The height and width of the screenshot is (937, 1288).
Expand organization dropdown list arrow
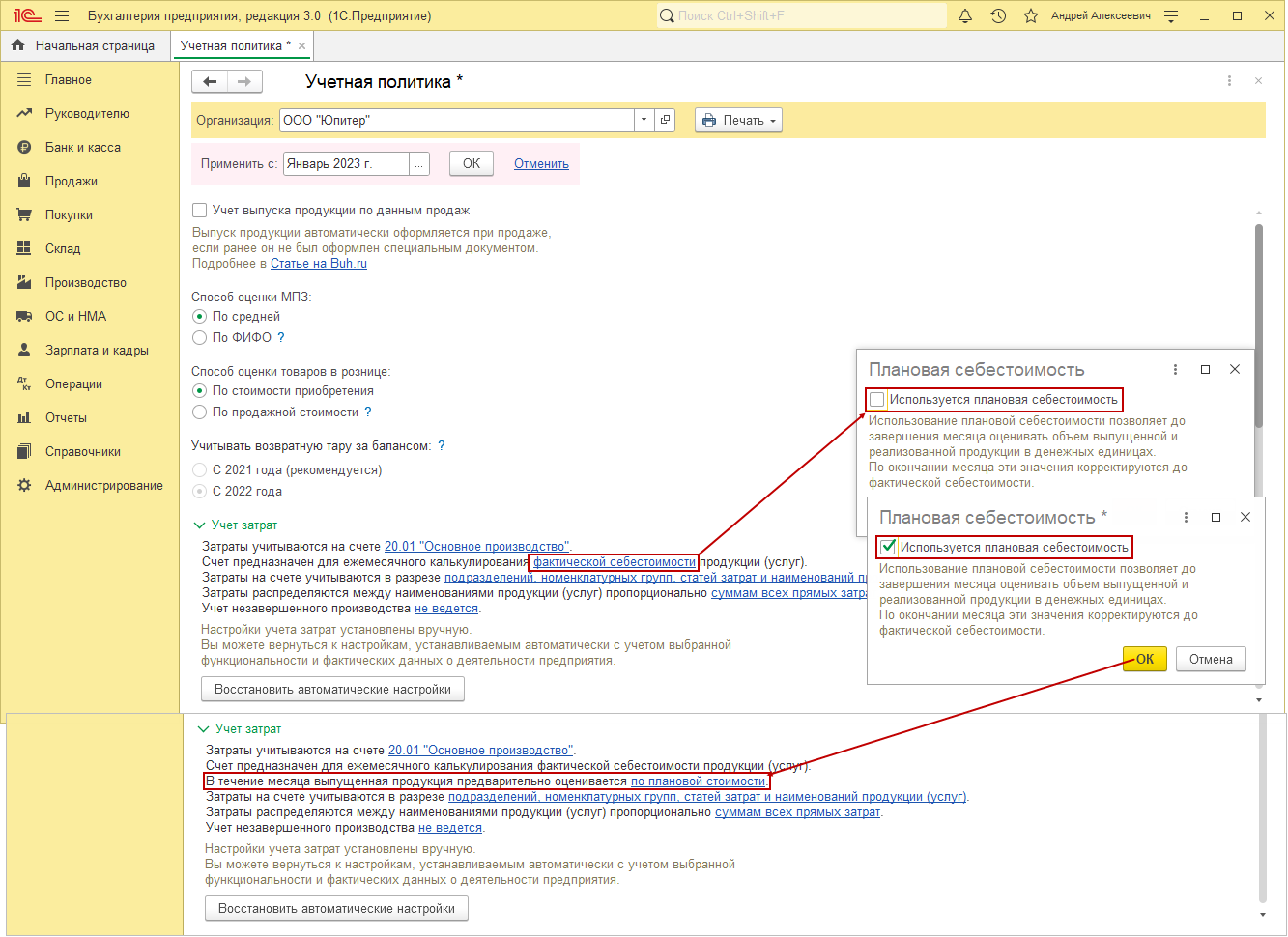[x=644, y=120]
